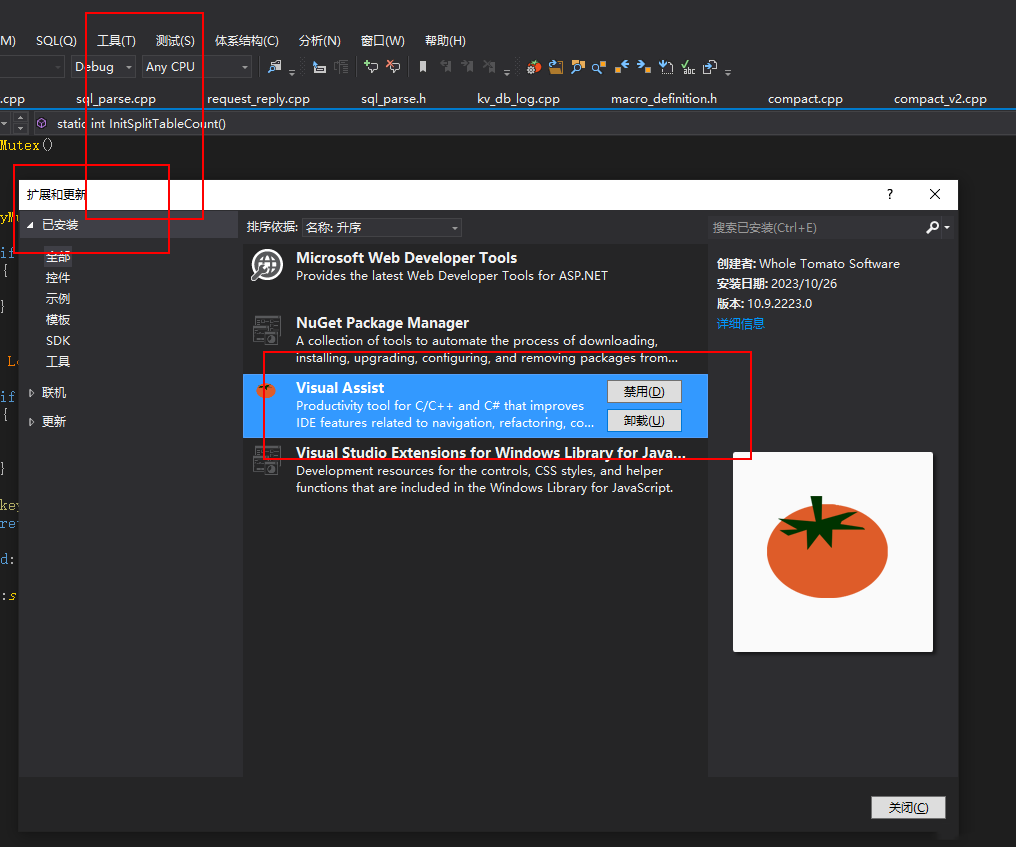The image size is (1016, 847).
Task: Open the SQL(Q) menu
Action: click(x=56, y=41)
